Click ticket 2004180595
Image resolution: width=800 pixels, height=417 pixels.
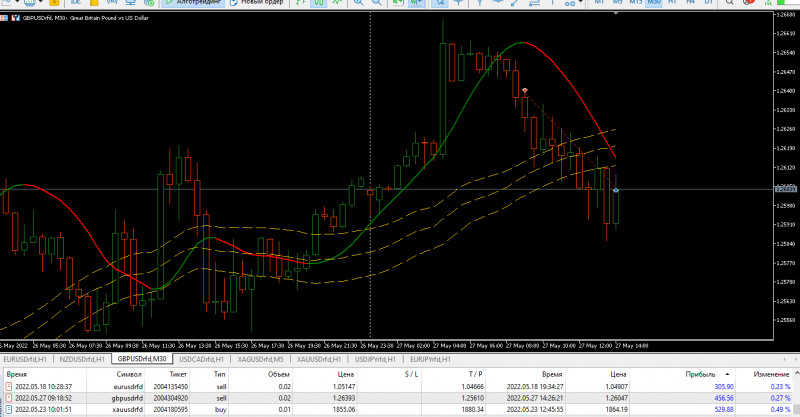coord(170,409)
